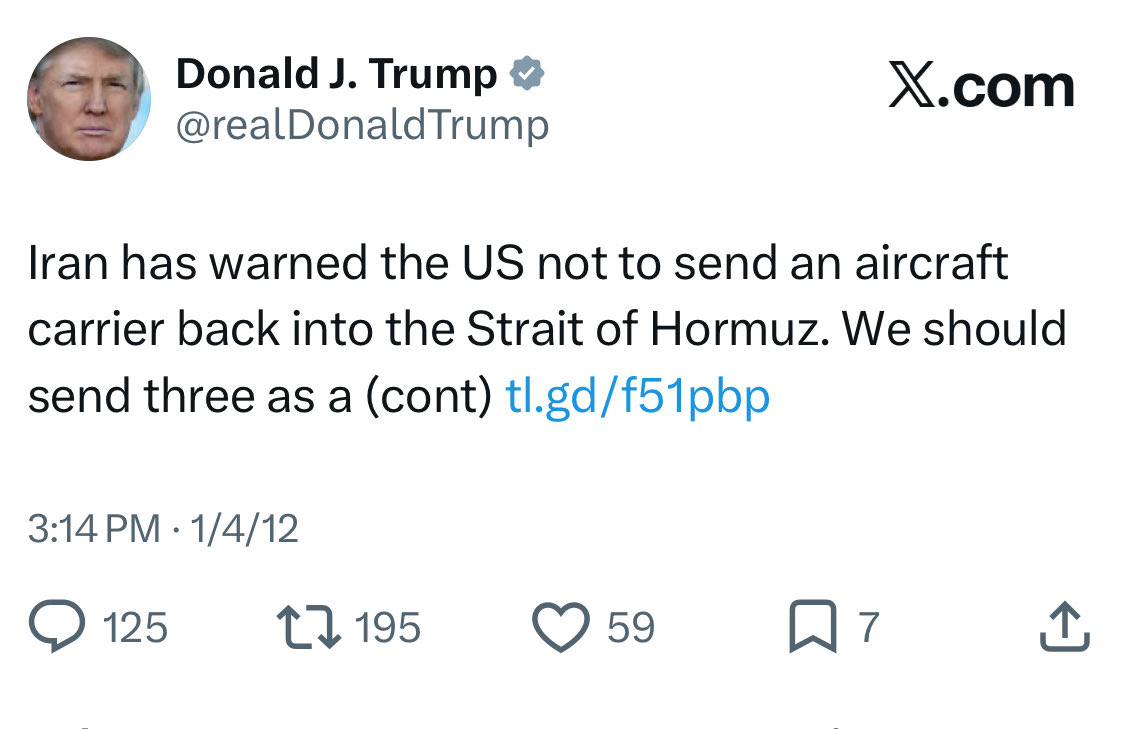This screenshot has width=1125, height=729.
Task: Like the post with the heart icon
Action: 561,627
